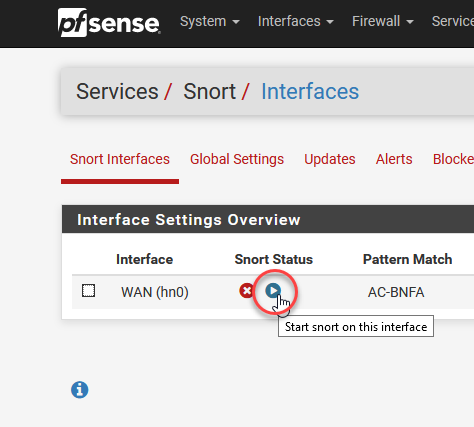Select the Snort Interfaces tab
Image resolution: width=474 pixels, height=427 pixels.
click(120, 159)
